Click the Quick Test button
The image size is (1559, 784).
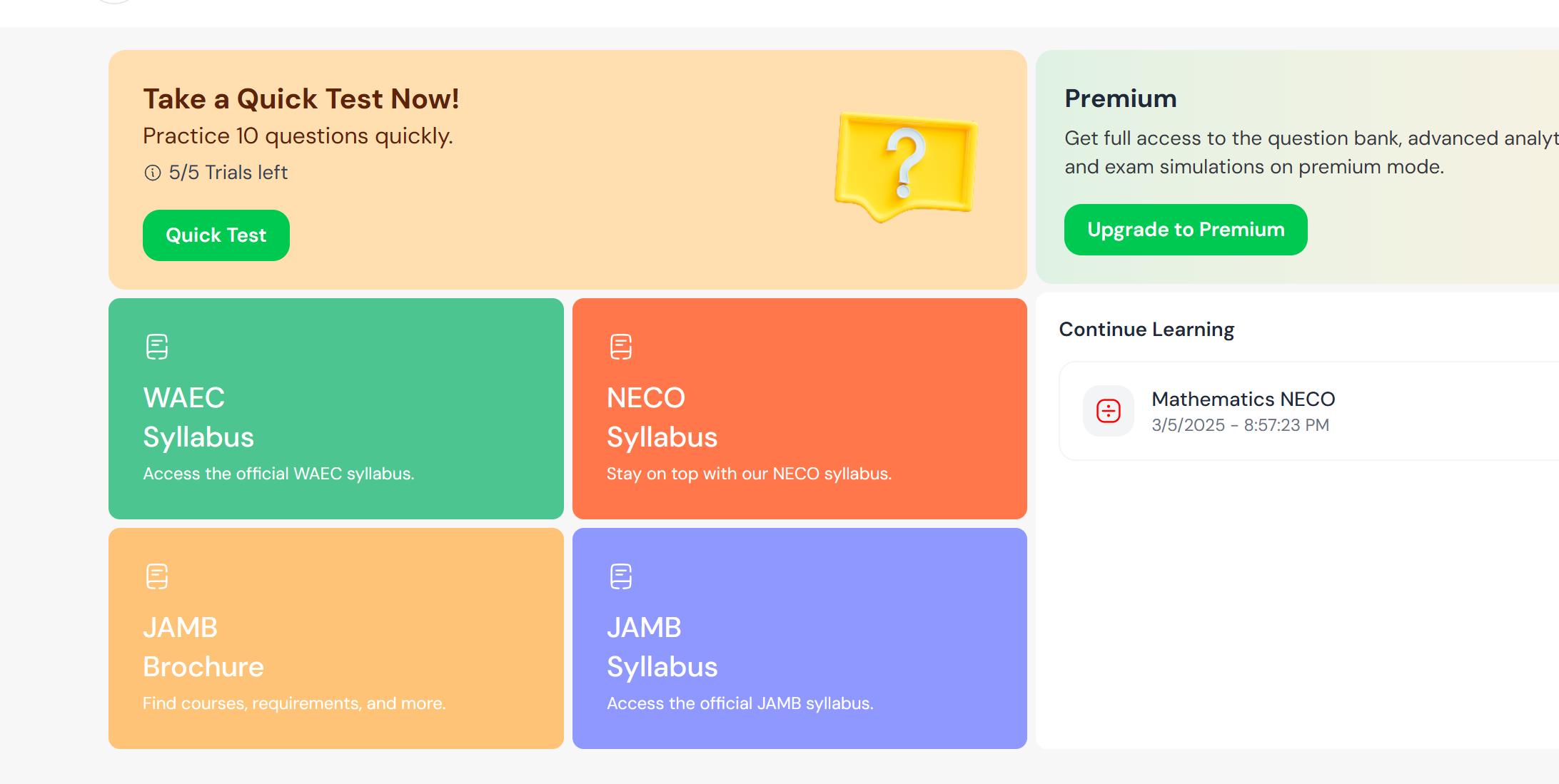pos(216,235)
